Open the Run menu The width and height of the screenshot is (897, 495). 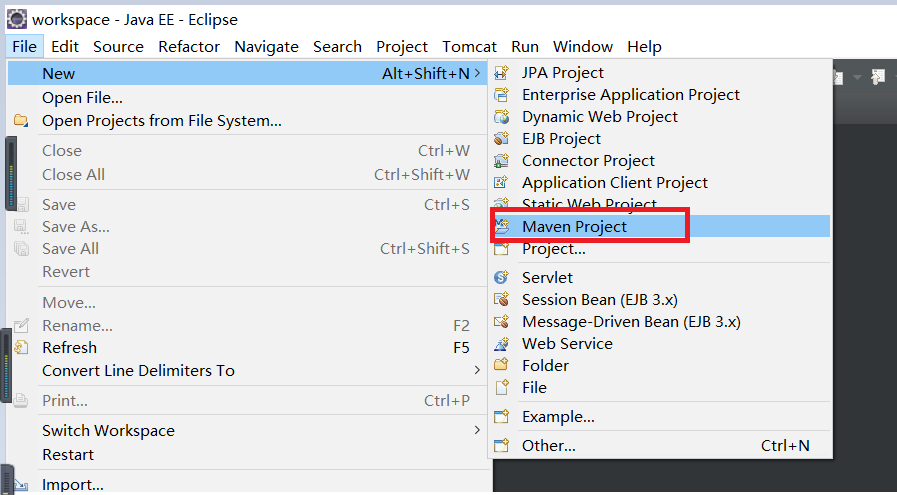(525, 46)
